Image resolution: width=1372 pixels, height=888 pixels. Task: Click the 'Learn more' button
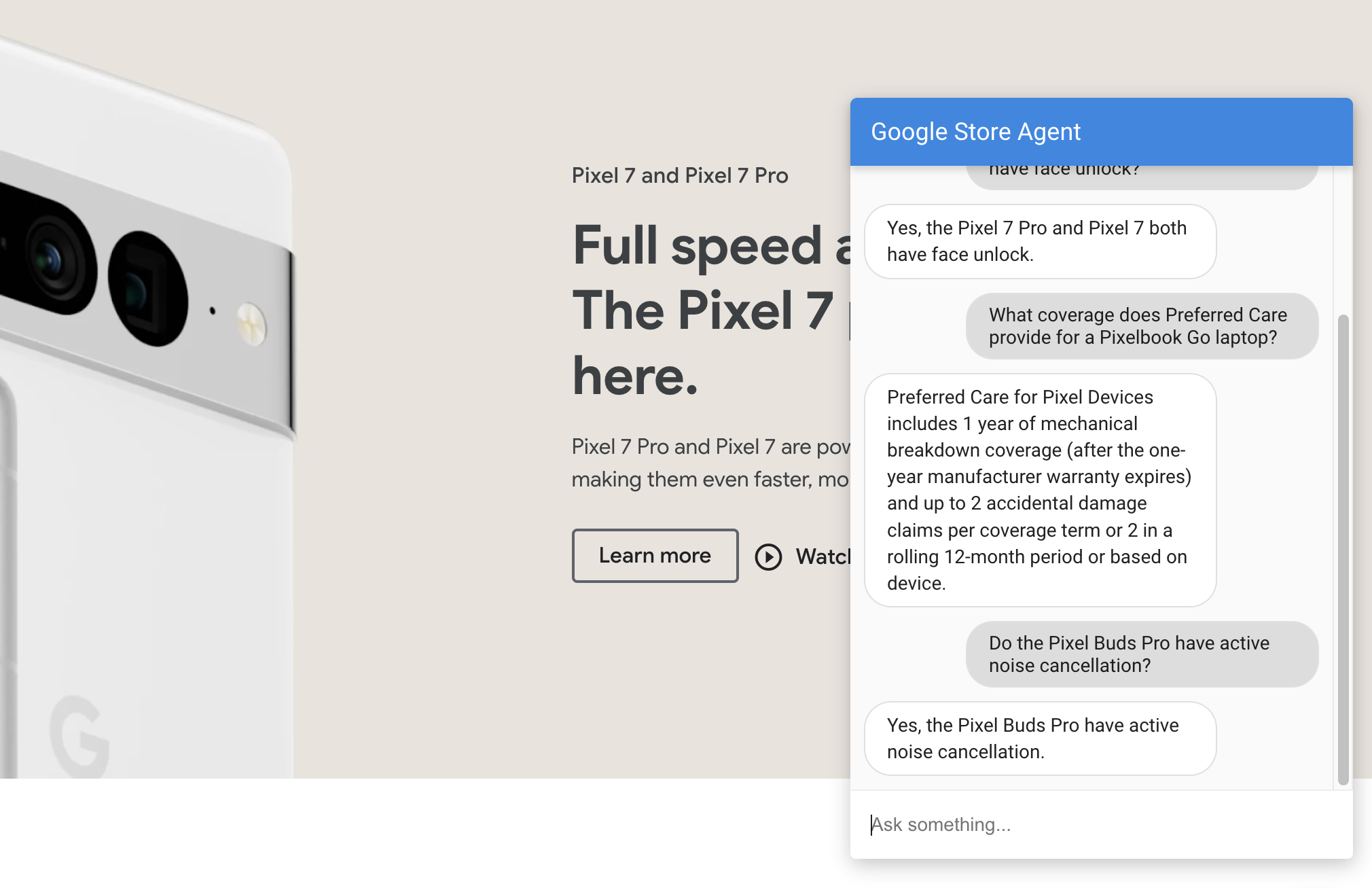(655, 555)
